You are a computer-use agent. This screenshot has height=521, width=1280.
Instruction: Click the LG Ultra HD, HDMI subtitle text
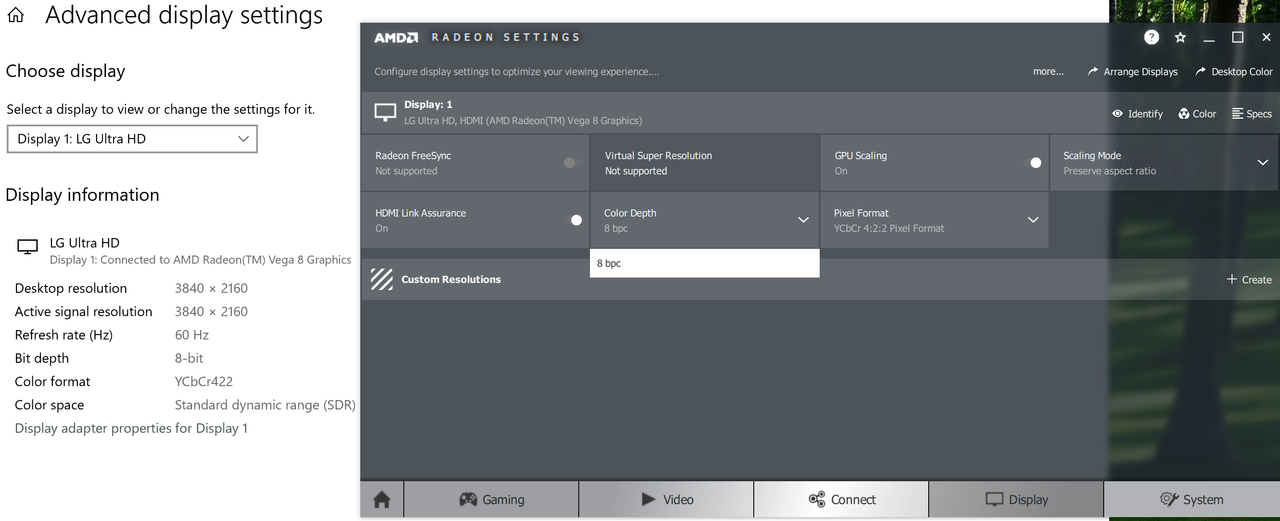coord(523,121)
